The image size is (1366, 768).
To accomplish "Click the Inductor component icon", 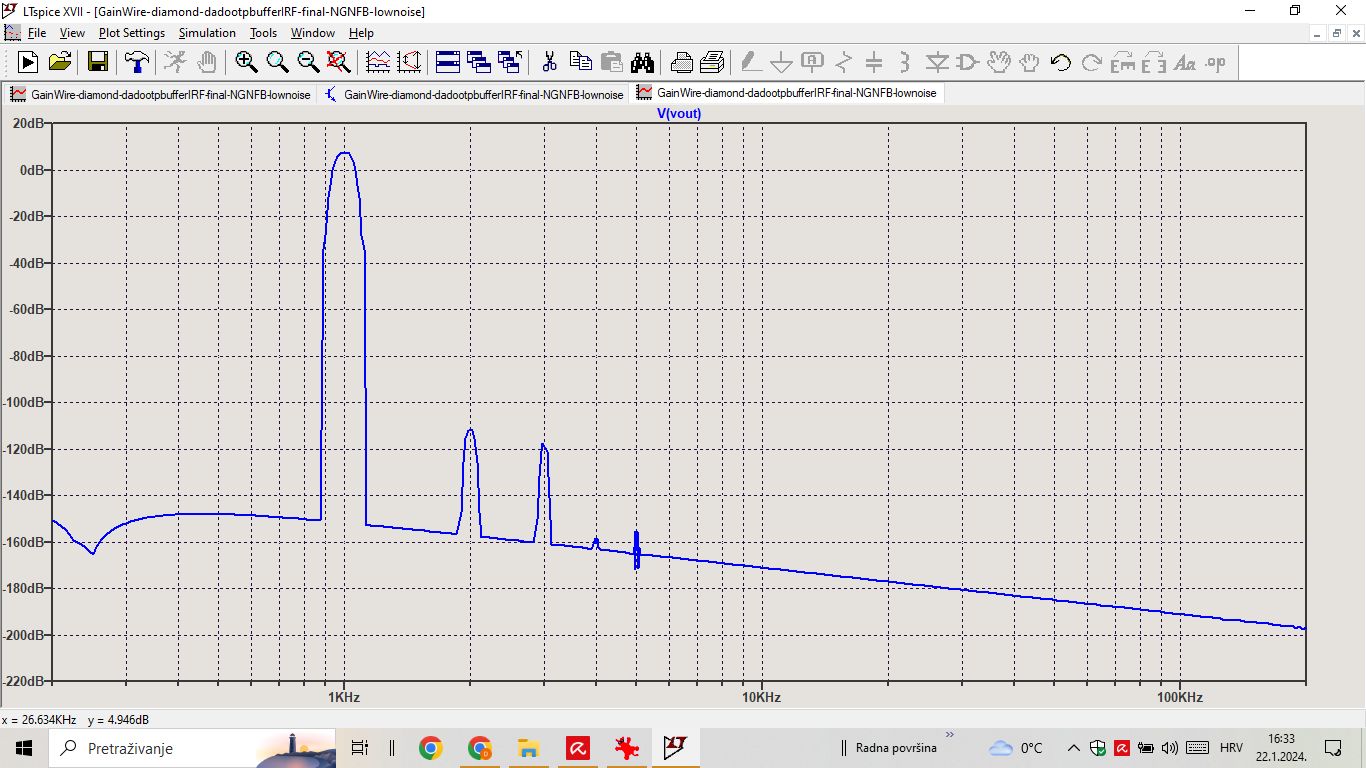I will click(x=905, y=62).
